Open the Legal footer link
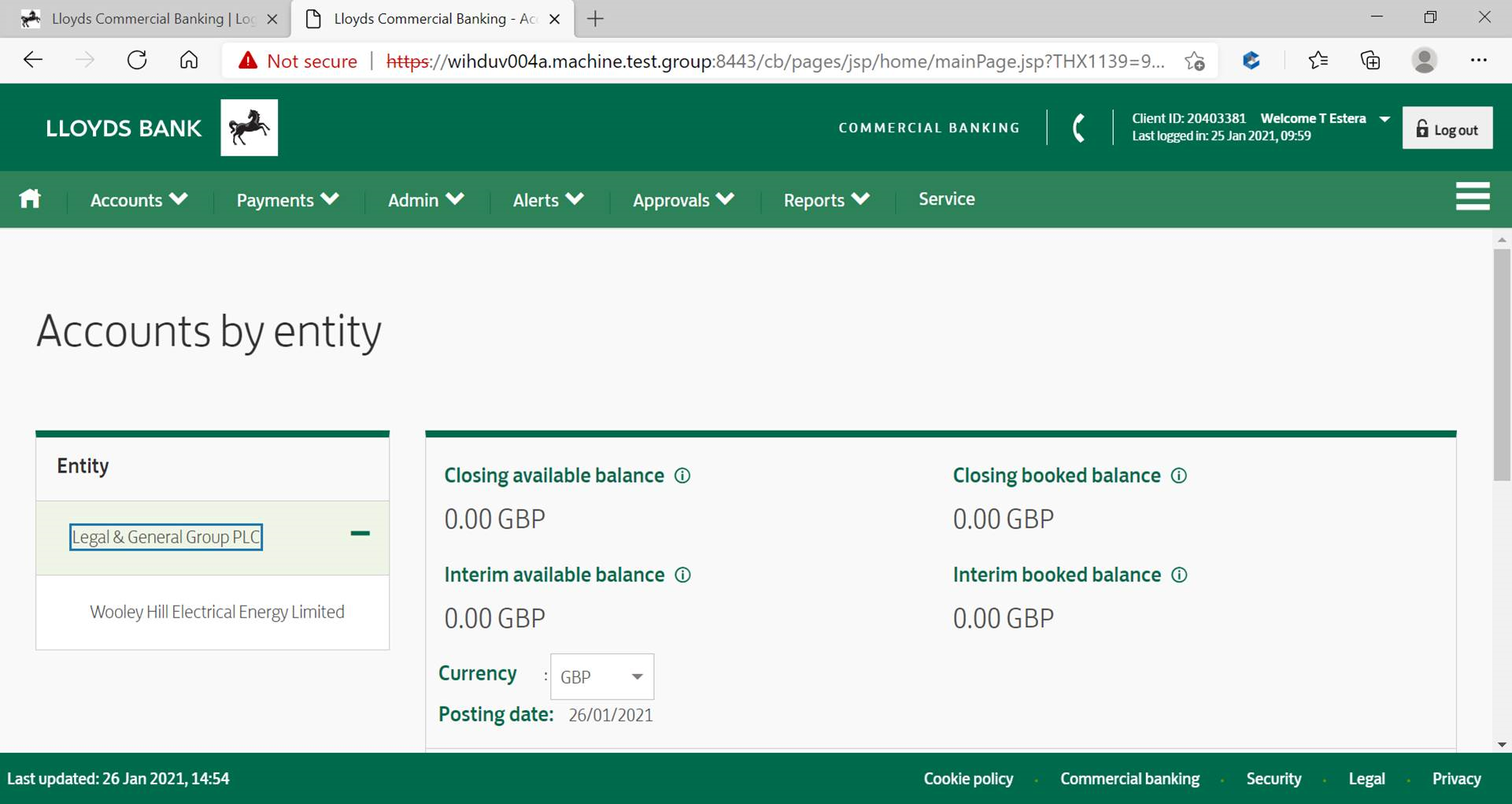The width and height of the screenshot is (1512, 804). [1366, 779]
